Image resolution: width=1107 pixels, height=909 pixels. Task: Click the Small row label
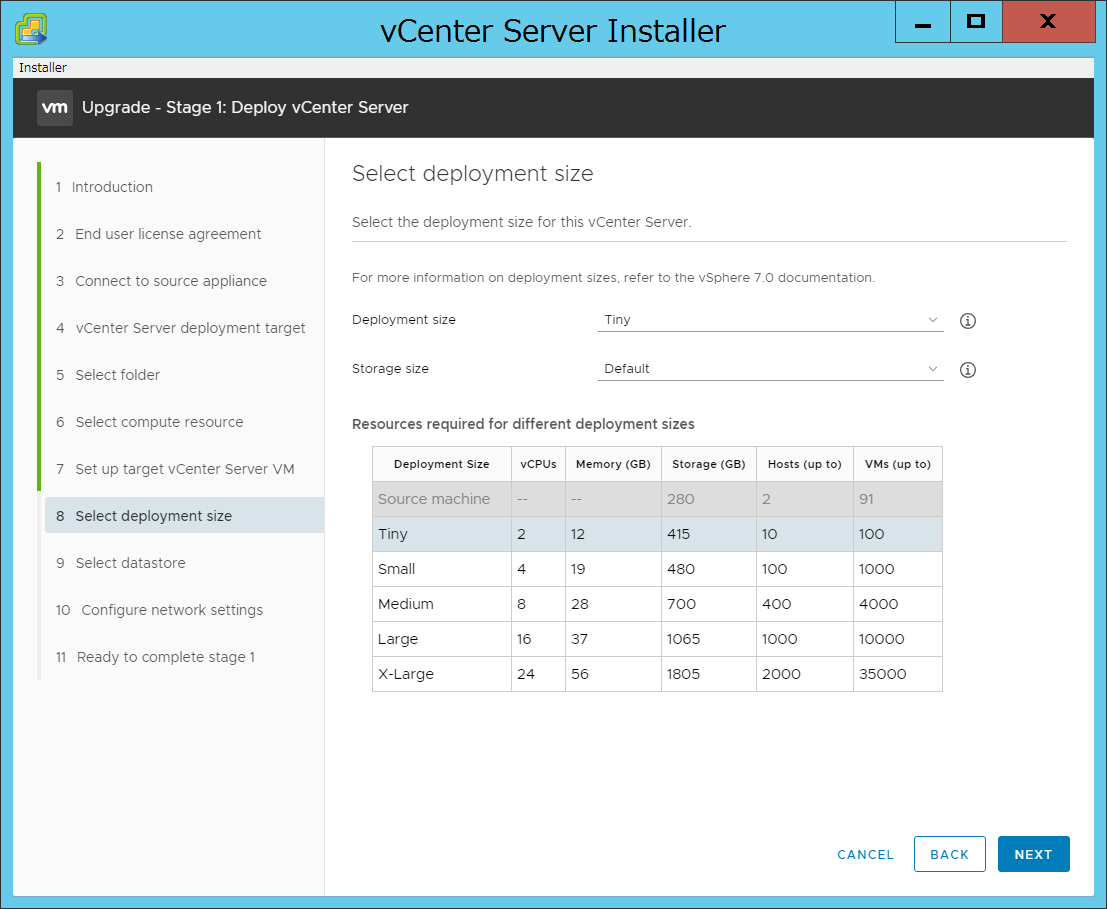tap(397, 569)
